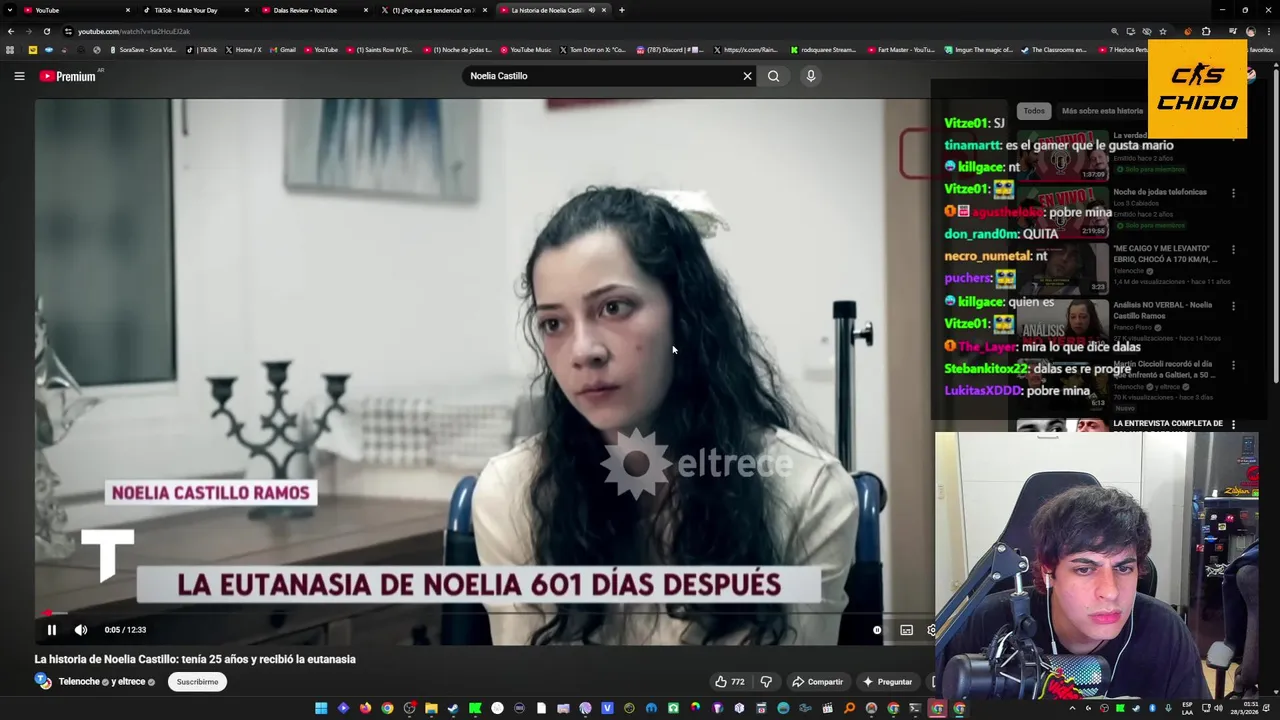Go back in browser history
Image resolution: width=1280 pixels, height=720 pixels.
point(11,31)
